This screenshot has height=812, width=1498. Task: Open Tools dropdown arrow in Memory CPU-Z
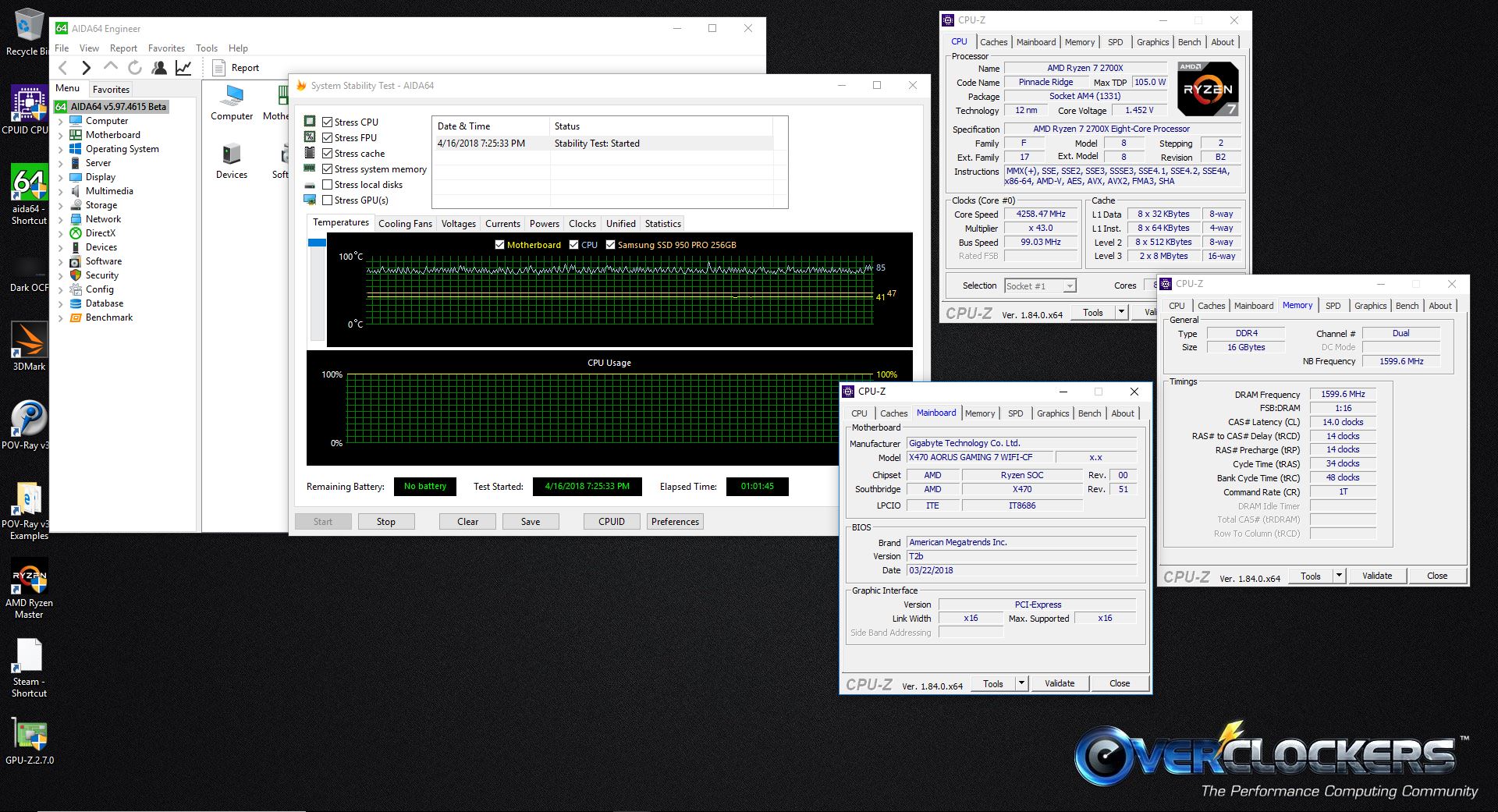point(1339,576)
